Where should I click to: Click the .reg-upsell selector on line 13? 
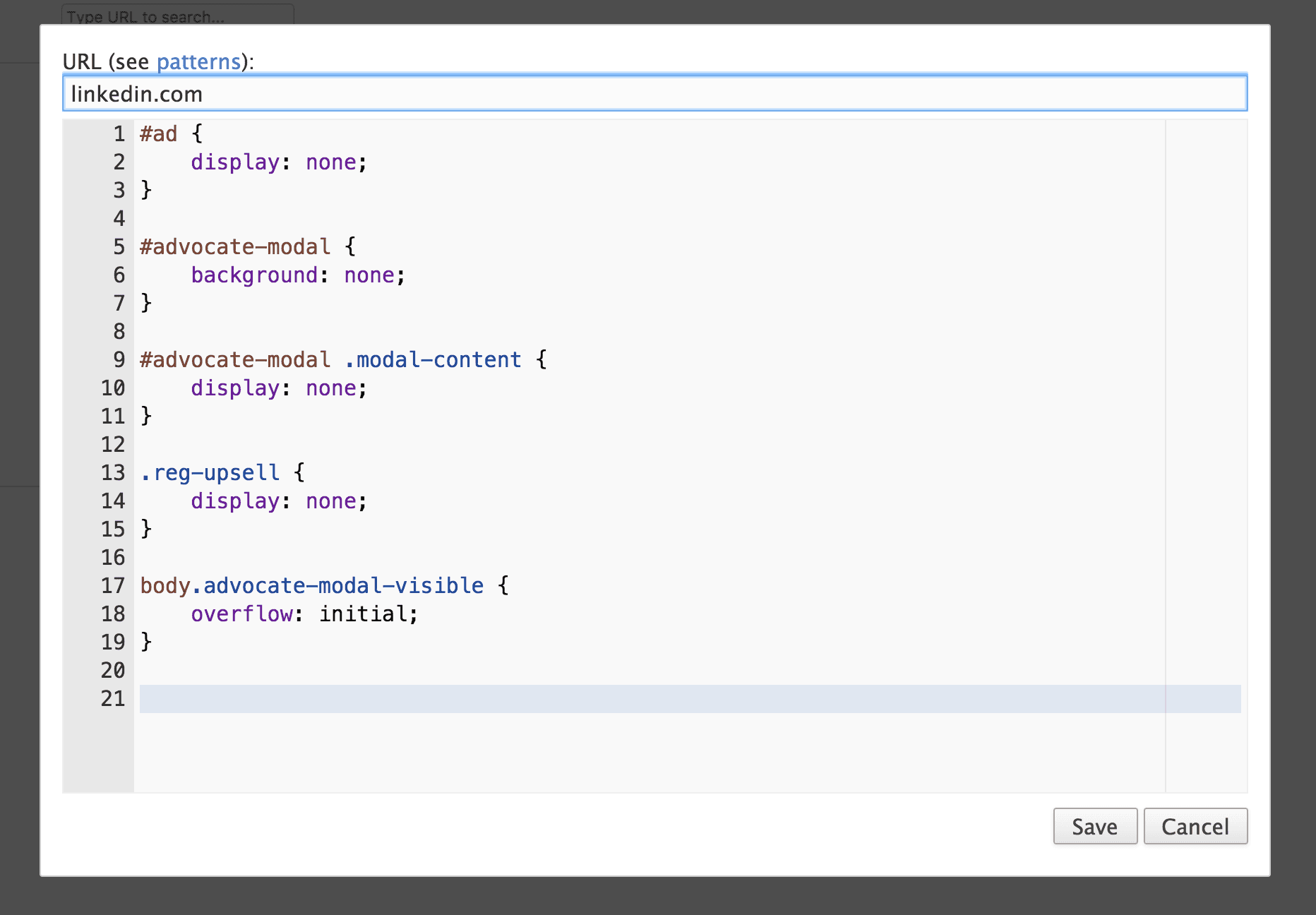pos(210,473)
